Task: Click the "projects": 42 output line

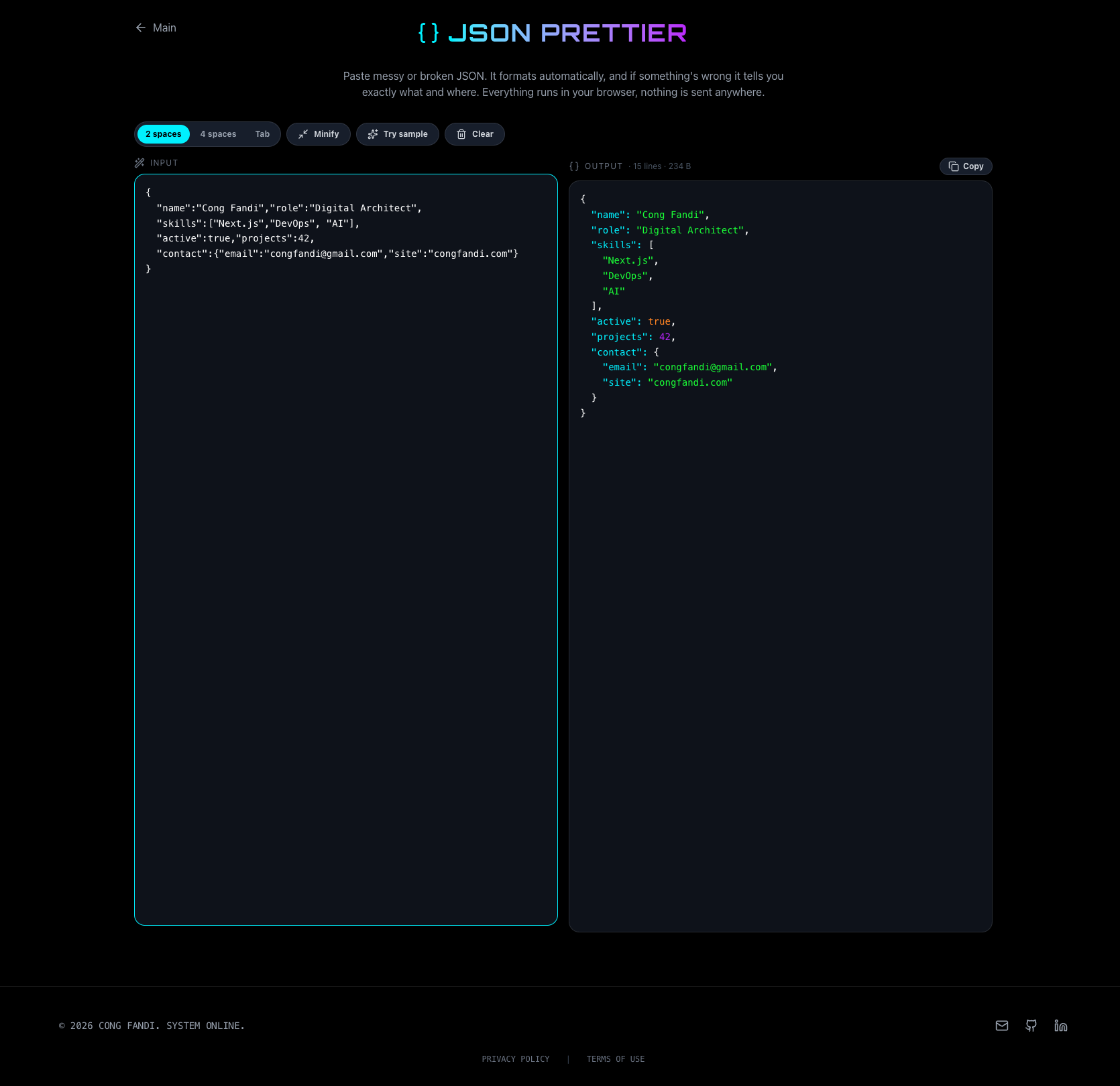Action: click(633, 337)
